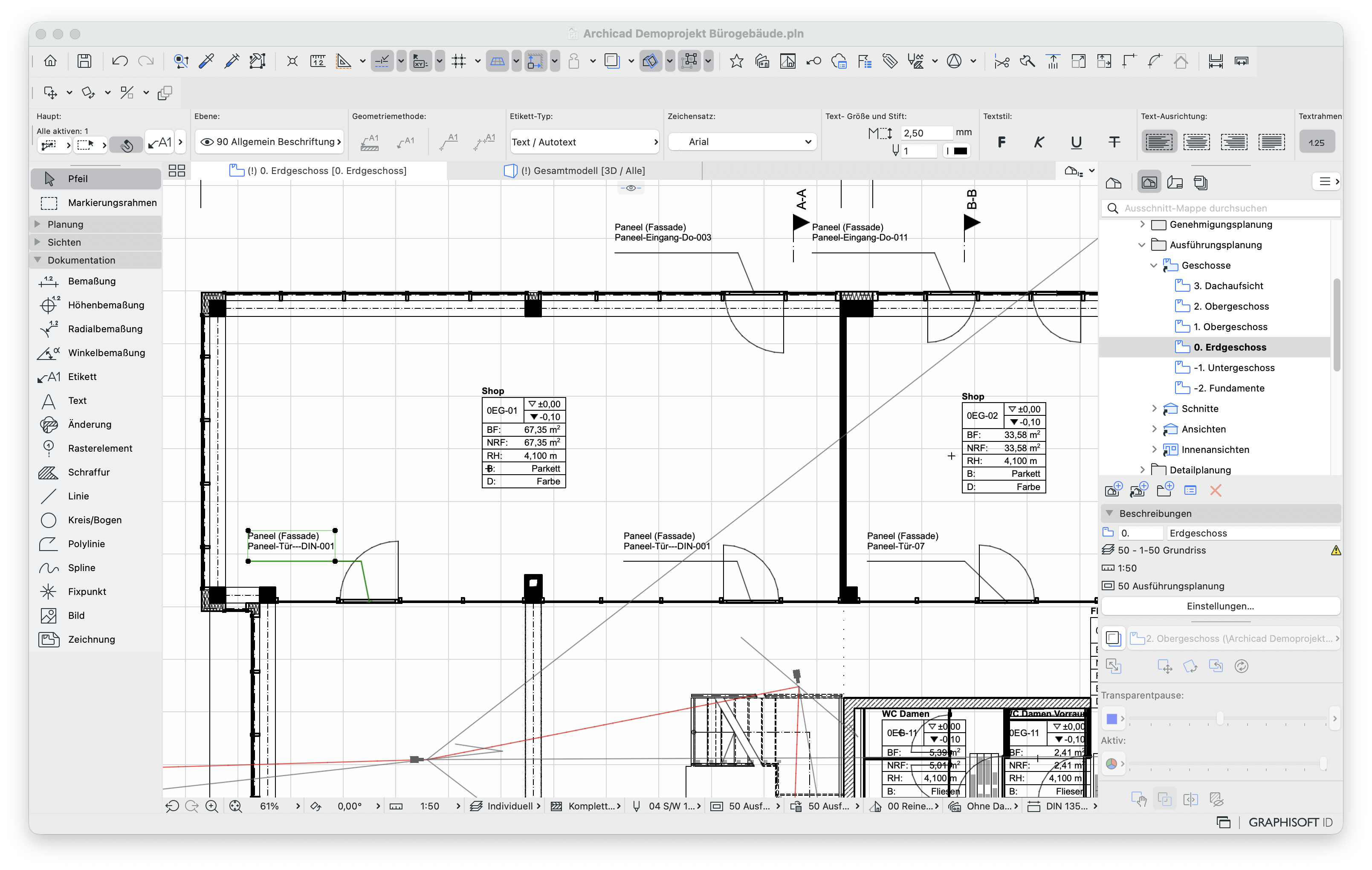
Task: Save the project with the disk icon
Action: [x=84, y=61]
